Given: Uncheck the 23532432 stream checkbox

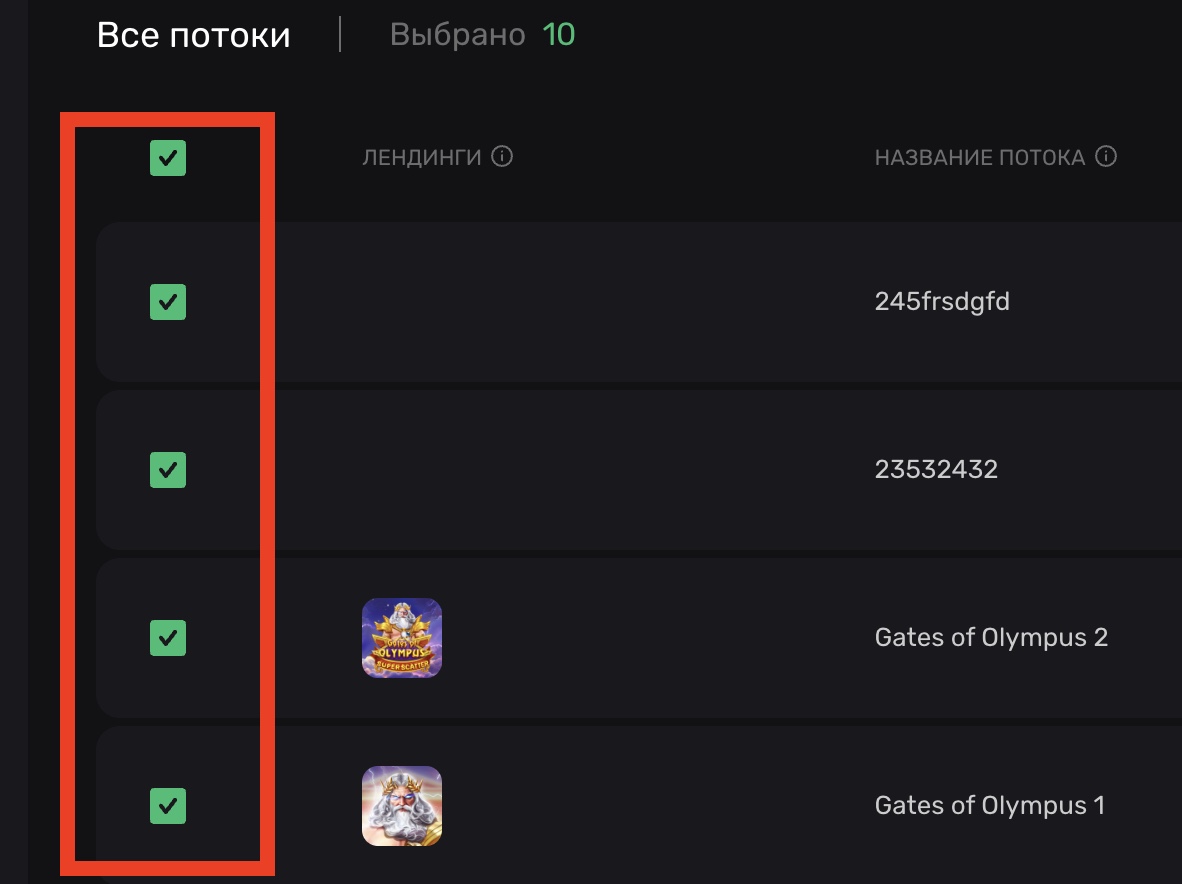Looking at the screenshot, I should [x=168, y=470].
